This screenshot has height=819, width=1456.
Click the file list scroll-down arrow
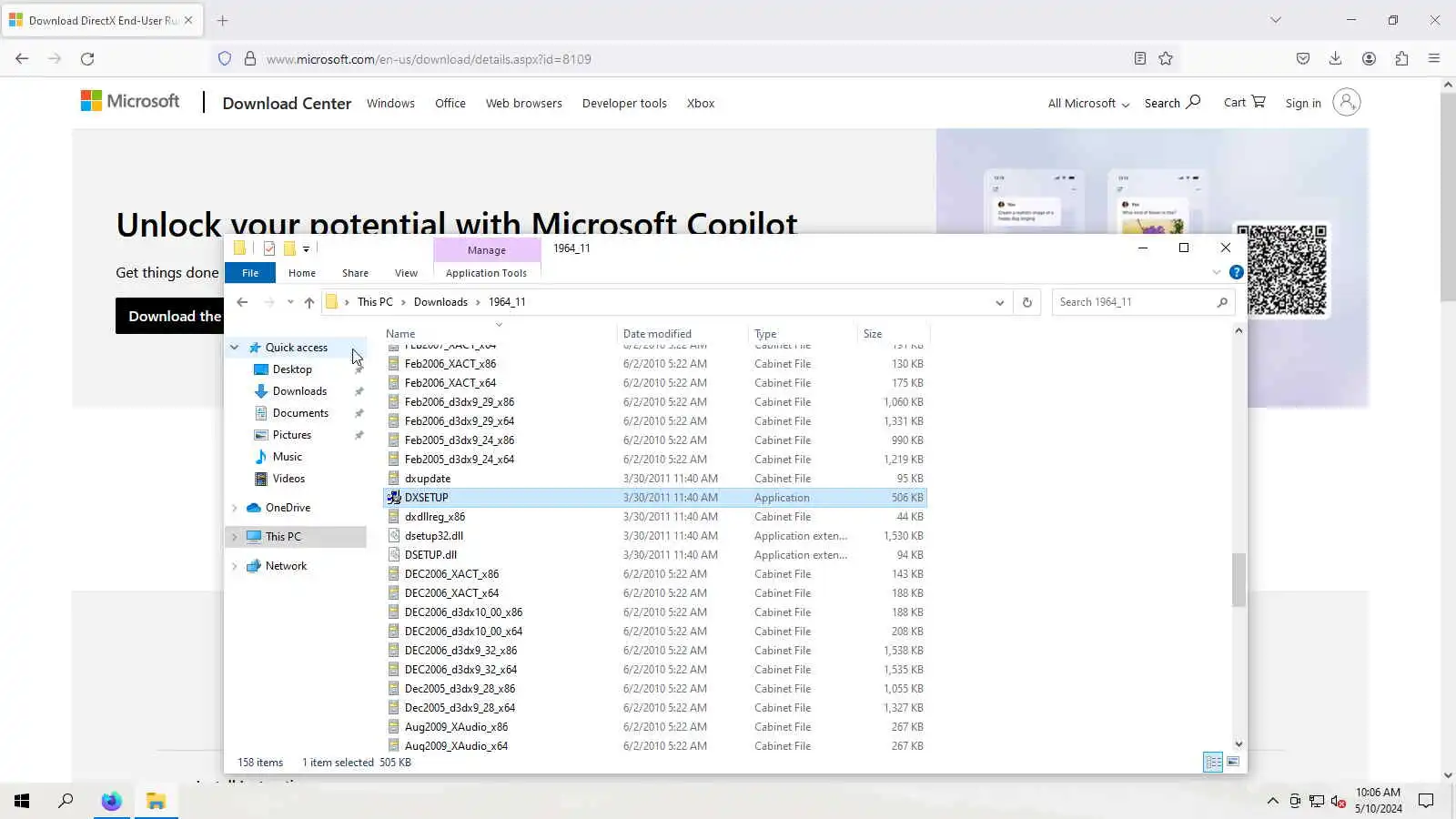(1239, 744)
